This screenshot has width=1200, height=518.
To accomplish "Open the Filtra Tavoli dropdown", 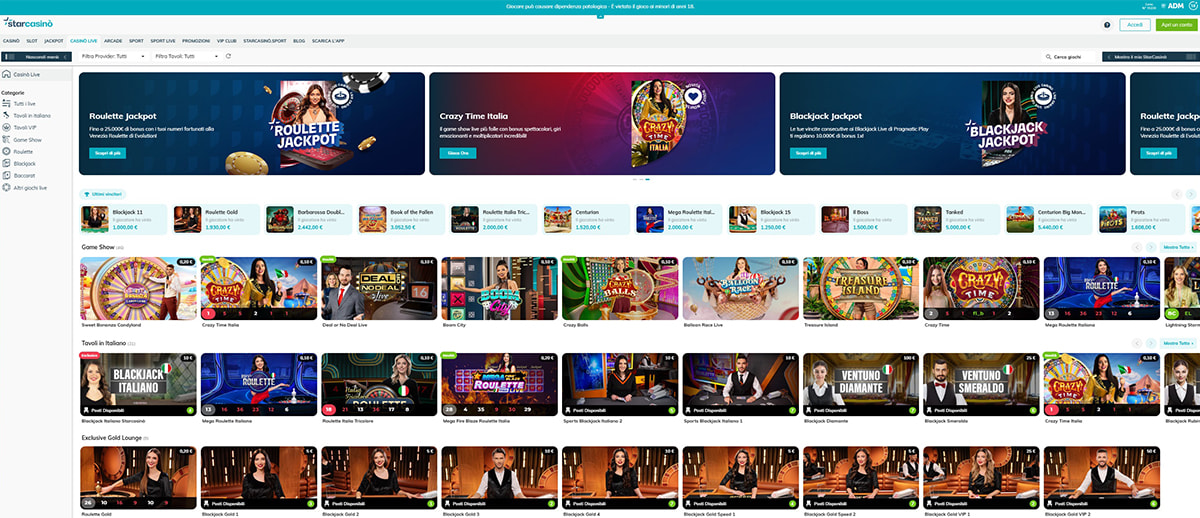I will (x=186, y=57).
